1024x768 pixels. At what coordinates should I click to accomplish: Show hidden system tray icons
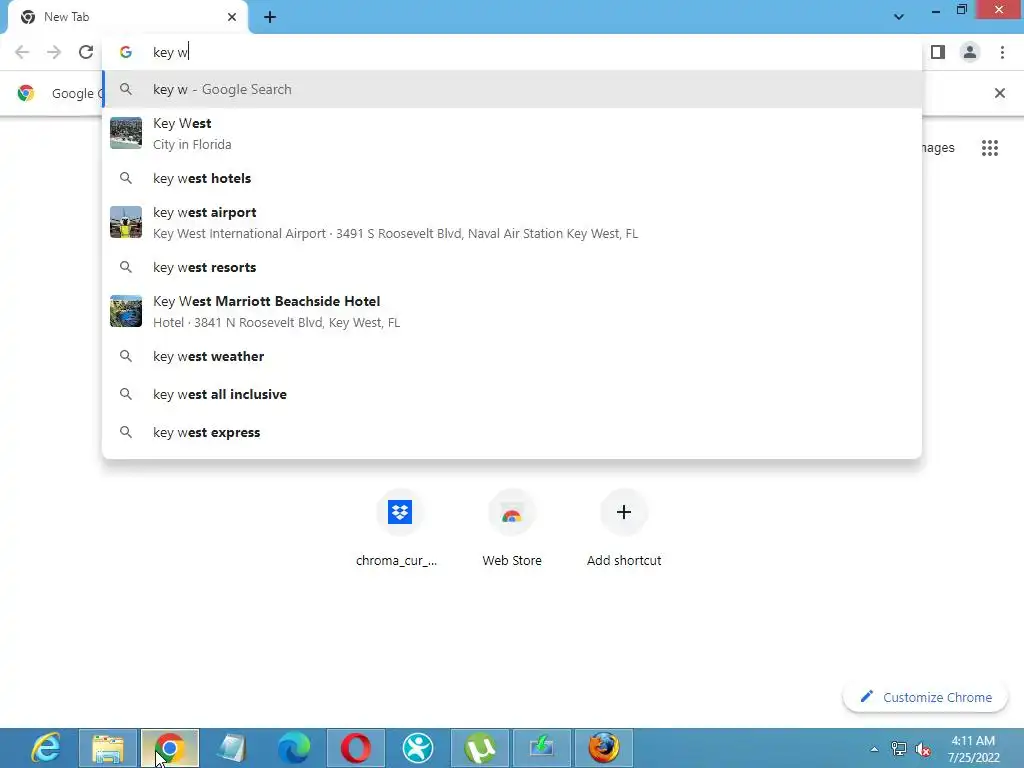874,749
